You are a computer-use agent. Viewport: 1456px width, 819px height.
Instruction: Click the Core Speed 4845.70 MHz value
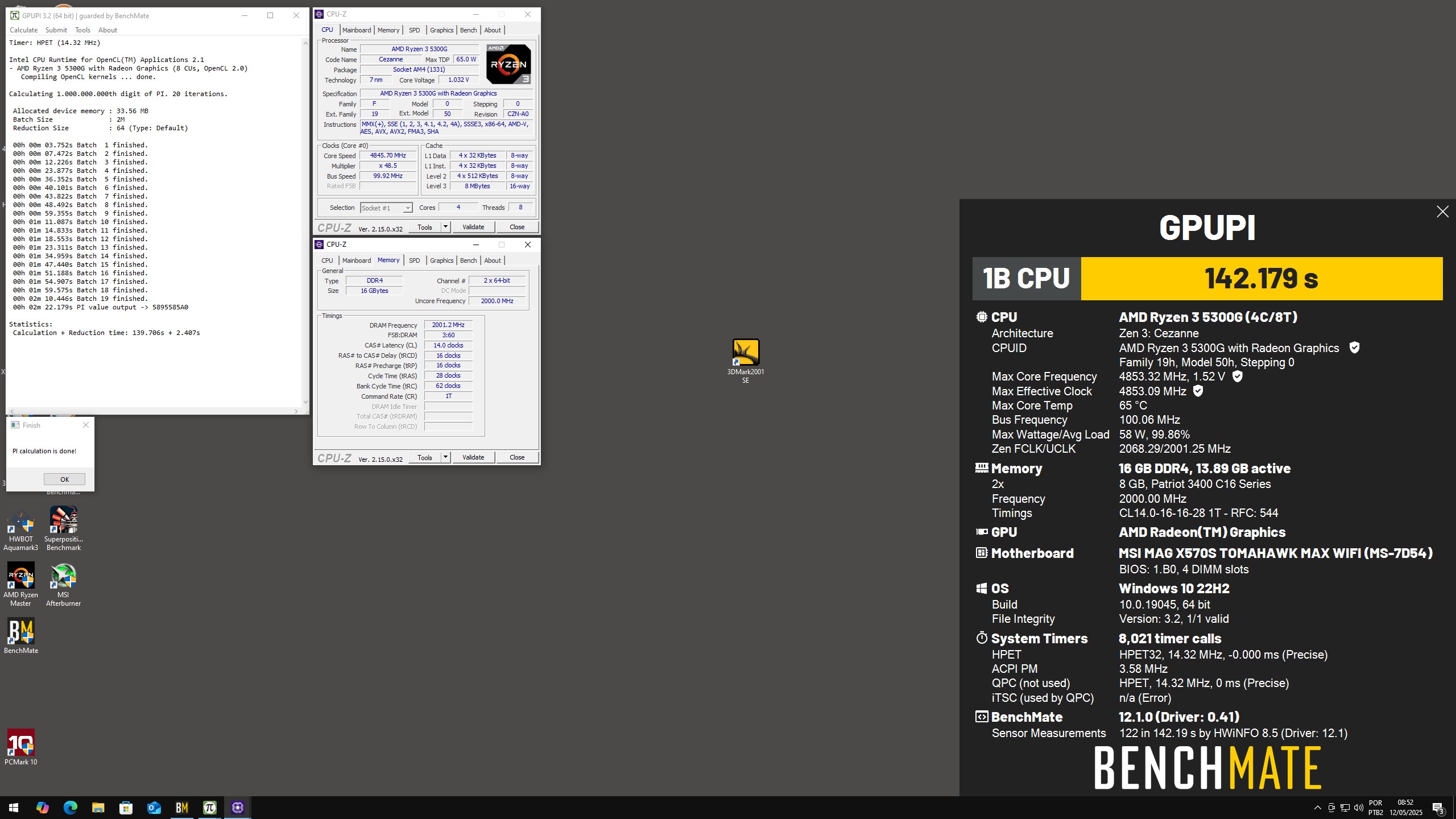point(388,156)
